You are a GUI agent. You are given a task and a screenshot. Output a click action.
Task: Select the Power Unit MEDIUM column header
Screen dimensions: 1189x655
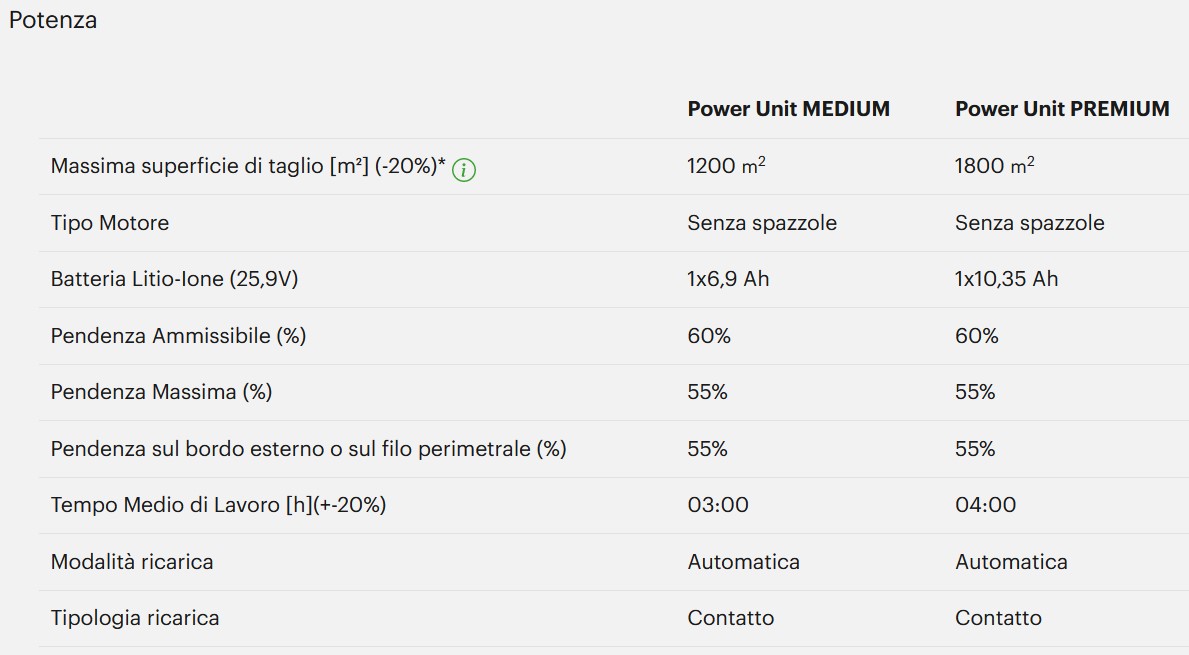pyautogui.click(x=789, y=109)
